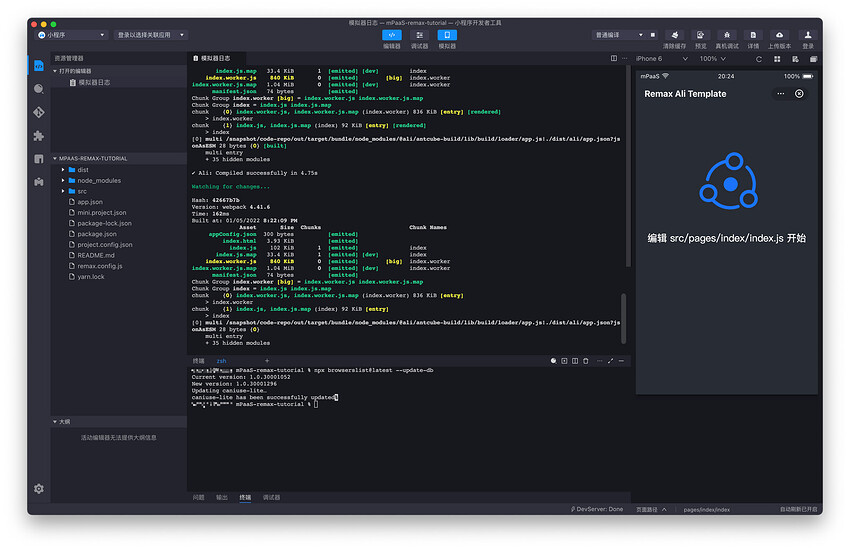850x551 pixels.
Task: Open the 100% zoom dropdown
Action: [712, 59]
